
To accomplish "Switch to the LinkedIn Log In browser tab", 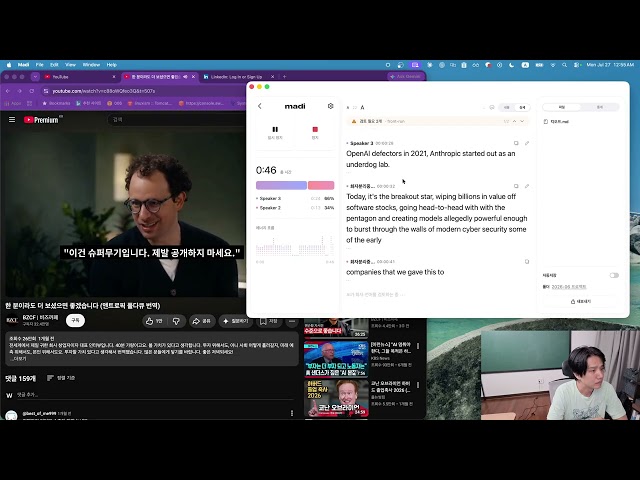I will (x=239, y=77).
